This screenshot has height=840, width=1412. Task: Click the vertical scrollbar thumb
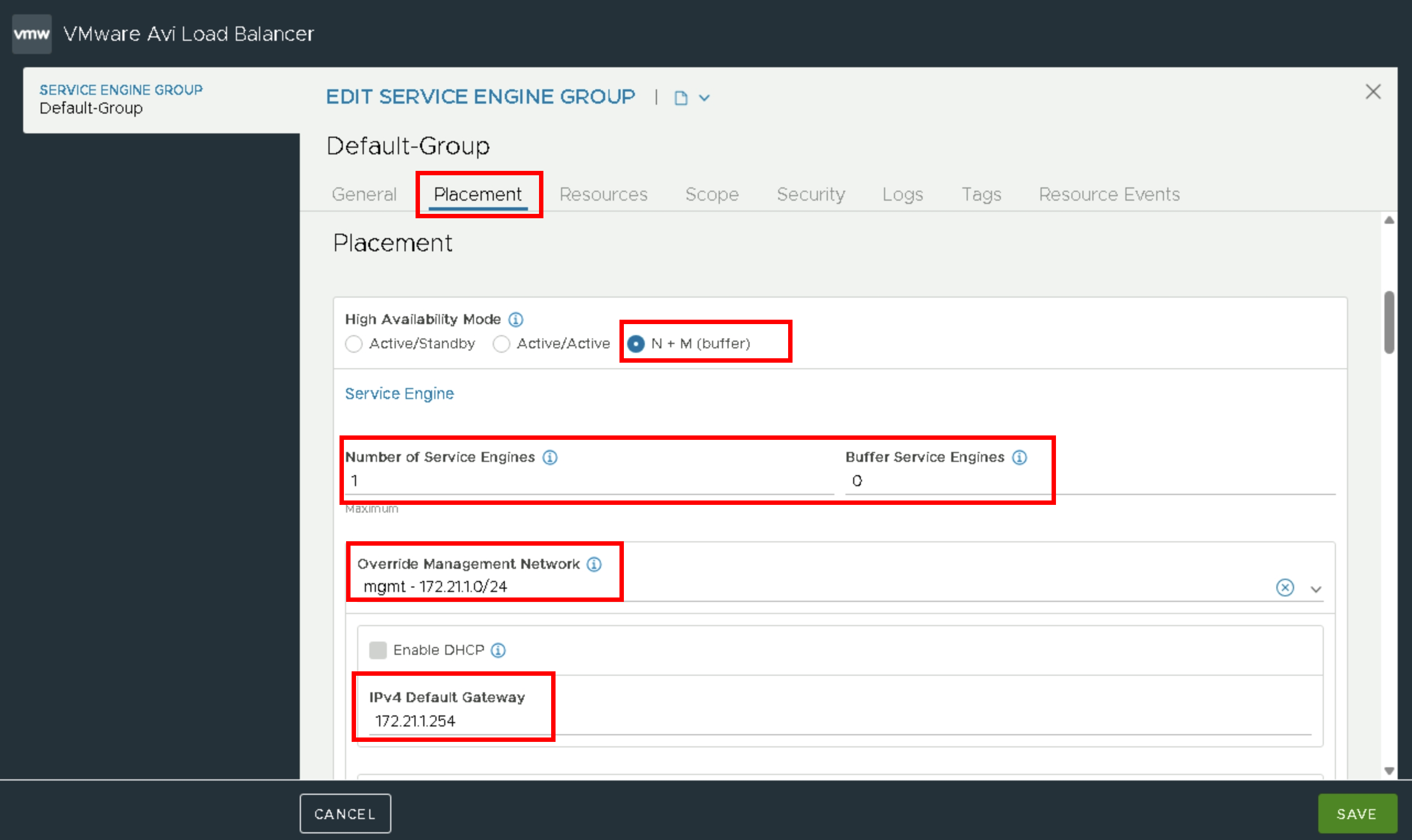coord(1389,322)
